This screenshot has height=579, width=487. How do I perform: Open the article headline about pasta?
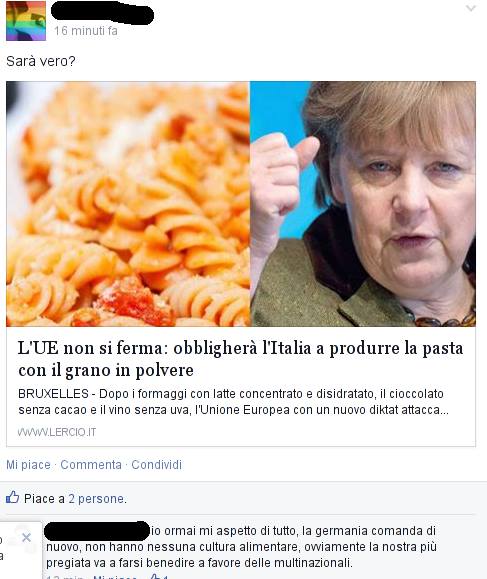click(240, 359)
